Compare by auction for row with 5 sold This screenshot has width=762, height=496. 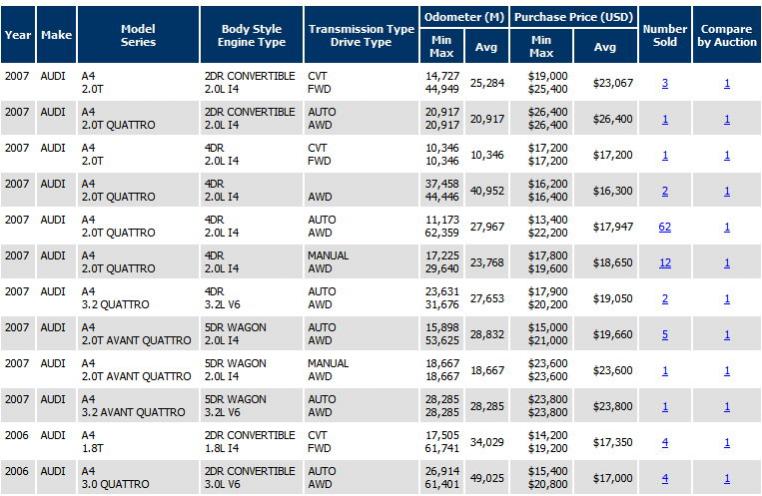727,335
